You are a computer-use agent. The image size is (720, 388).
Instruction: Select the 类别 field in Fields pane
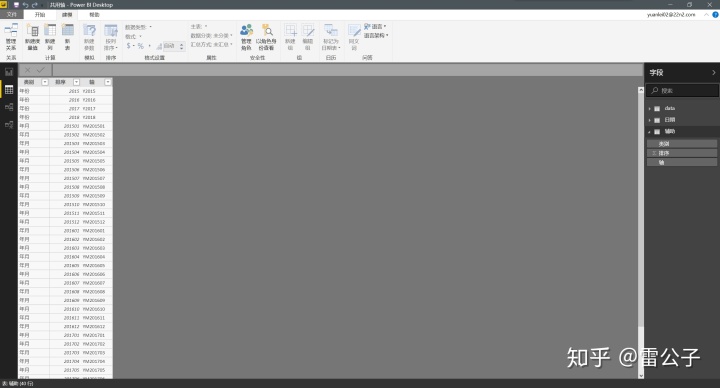click(682, 144)
